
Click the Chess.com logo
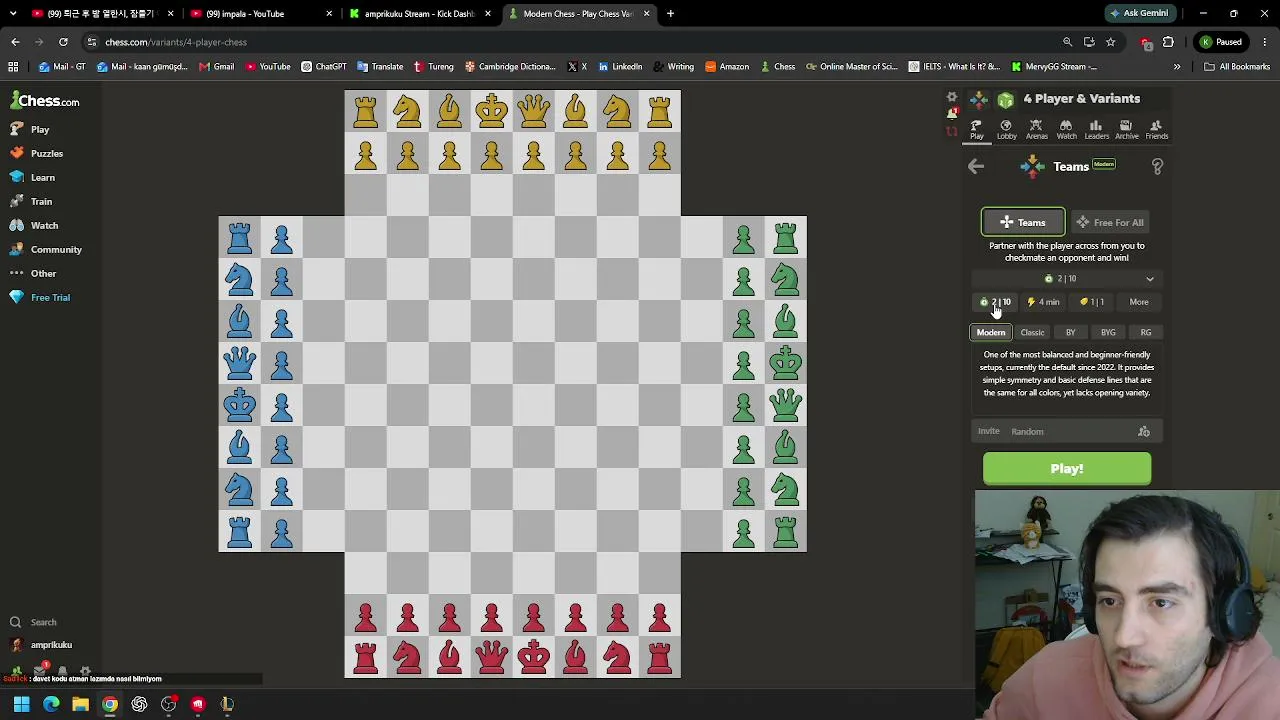(45, 101)
